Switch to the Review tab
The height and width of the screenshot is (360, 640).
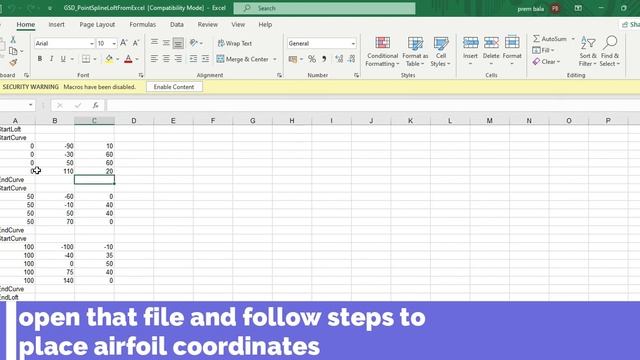click(208, 24)
